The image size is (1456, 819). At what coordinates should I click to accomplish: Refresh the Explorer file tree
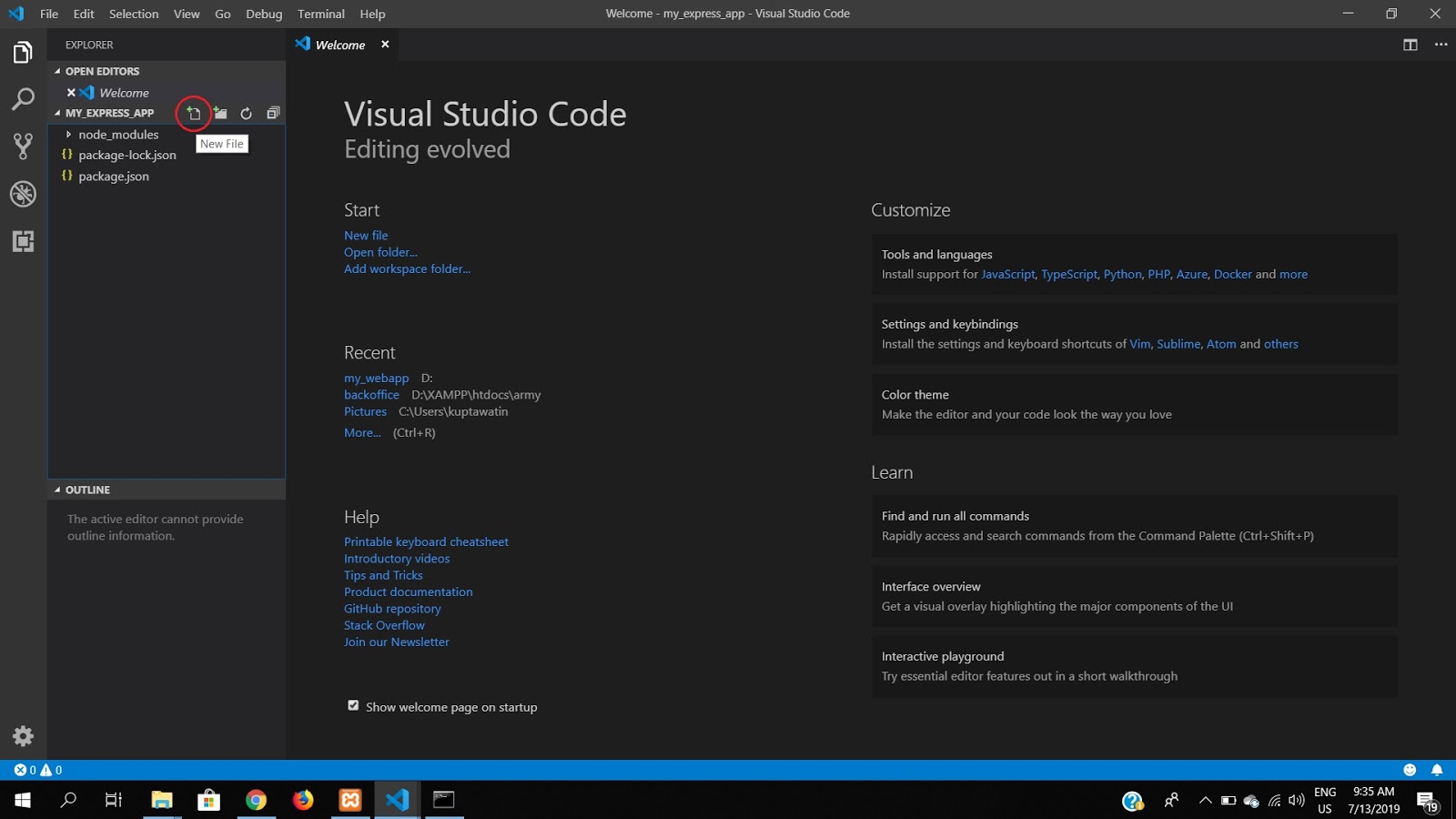click(x=246, y=113)
